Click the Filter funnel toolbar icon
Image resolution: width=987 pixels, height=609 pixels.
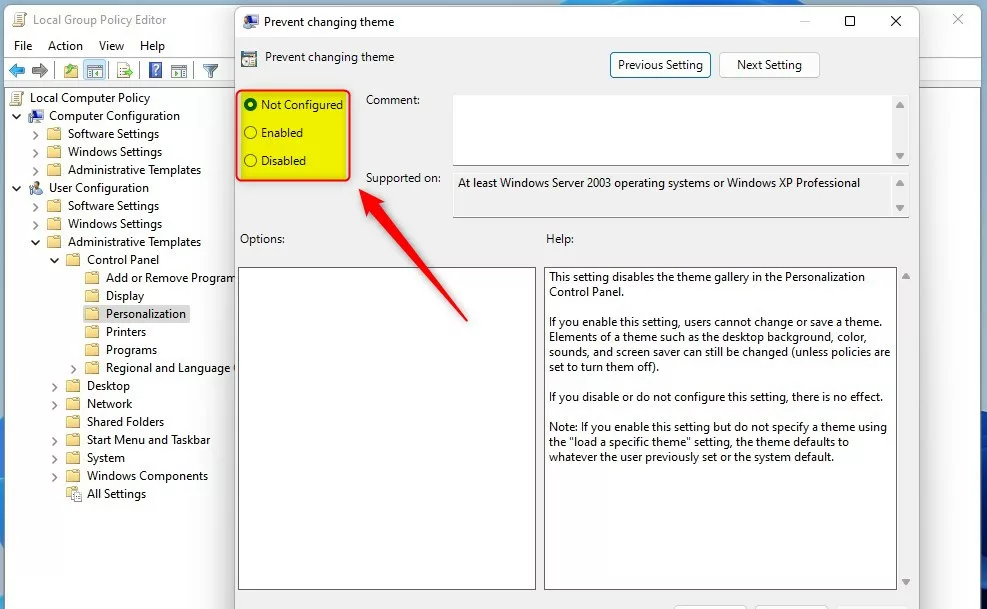(x=210, y=71)
